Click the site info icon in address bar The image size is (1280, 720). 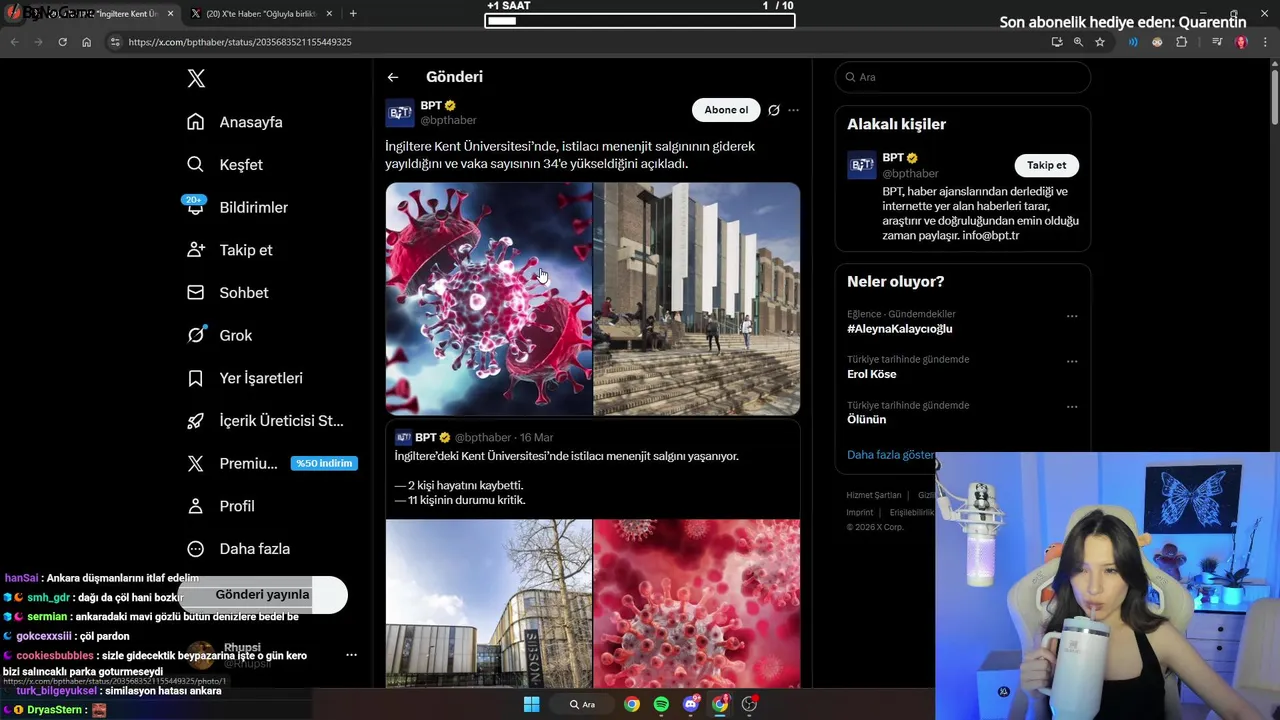click(x=115, y=42)
